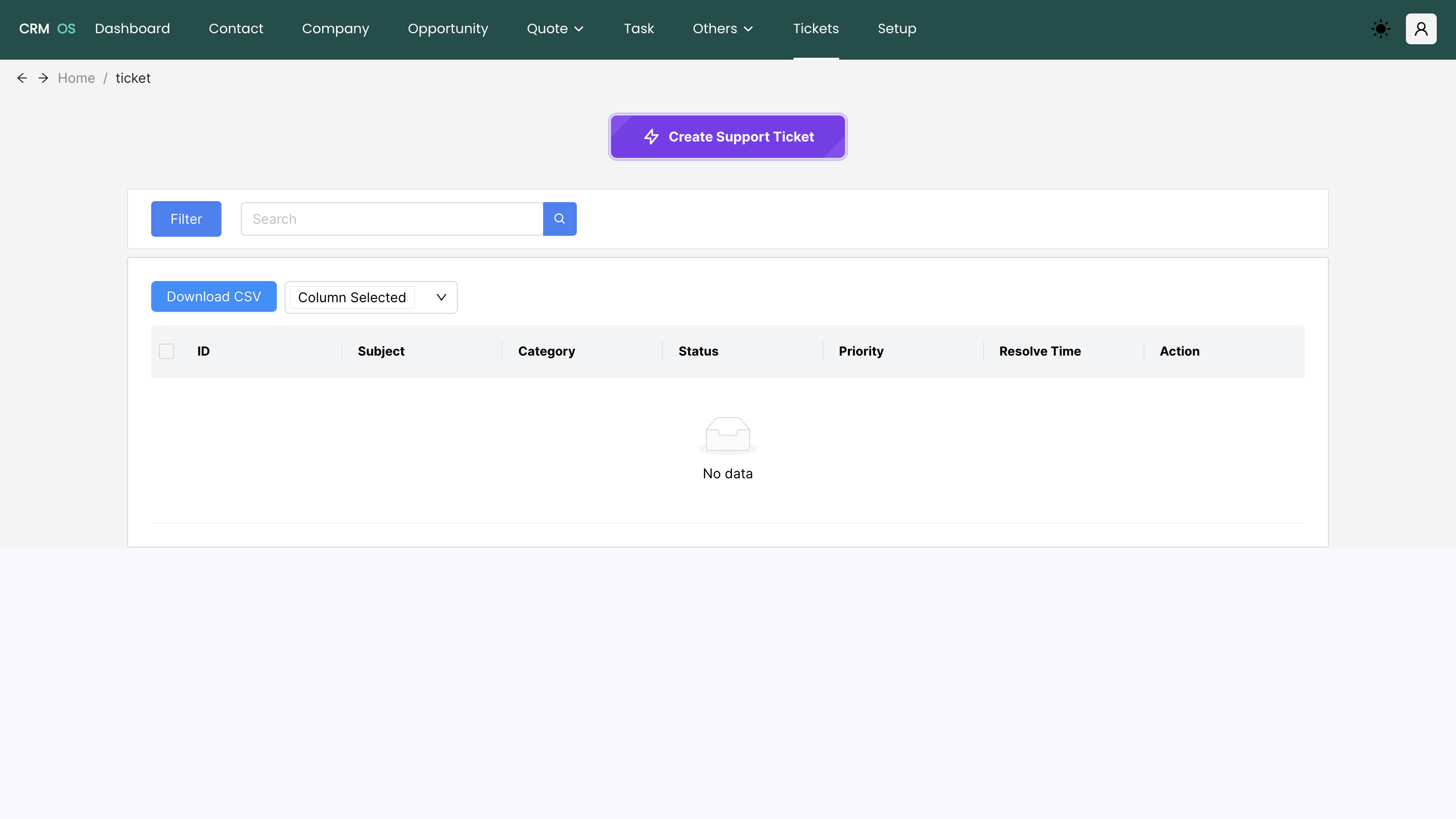The width and height of the screenshot is (1456, 819).
Task: Click the lightning bolt on Create Support Ticket
Action: click(652, 137)
